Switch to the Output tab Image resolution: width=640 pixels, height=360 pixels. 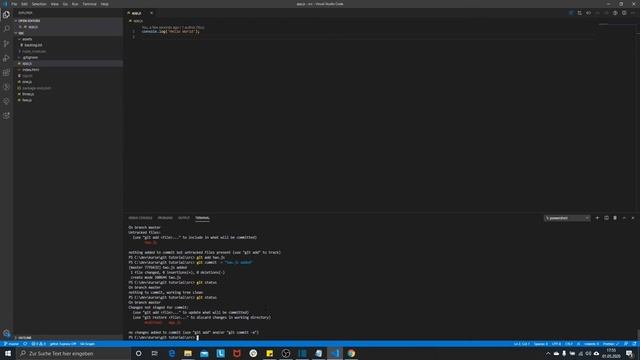[184, 218]
